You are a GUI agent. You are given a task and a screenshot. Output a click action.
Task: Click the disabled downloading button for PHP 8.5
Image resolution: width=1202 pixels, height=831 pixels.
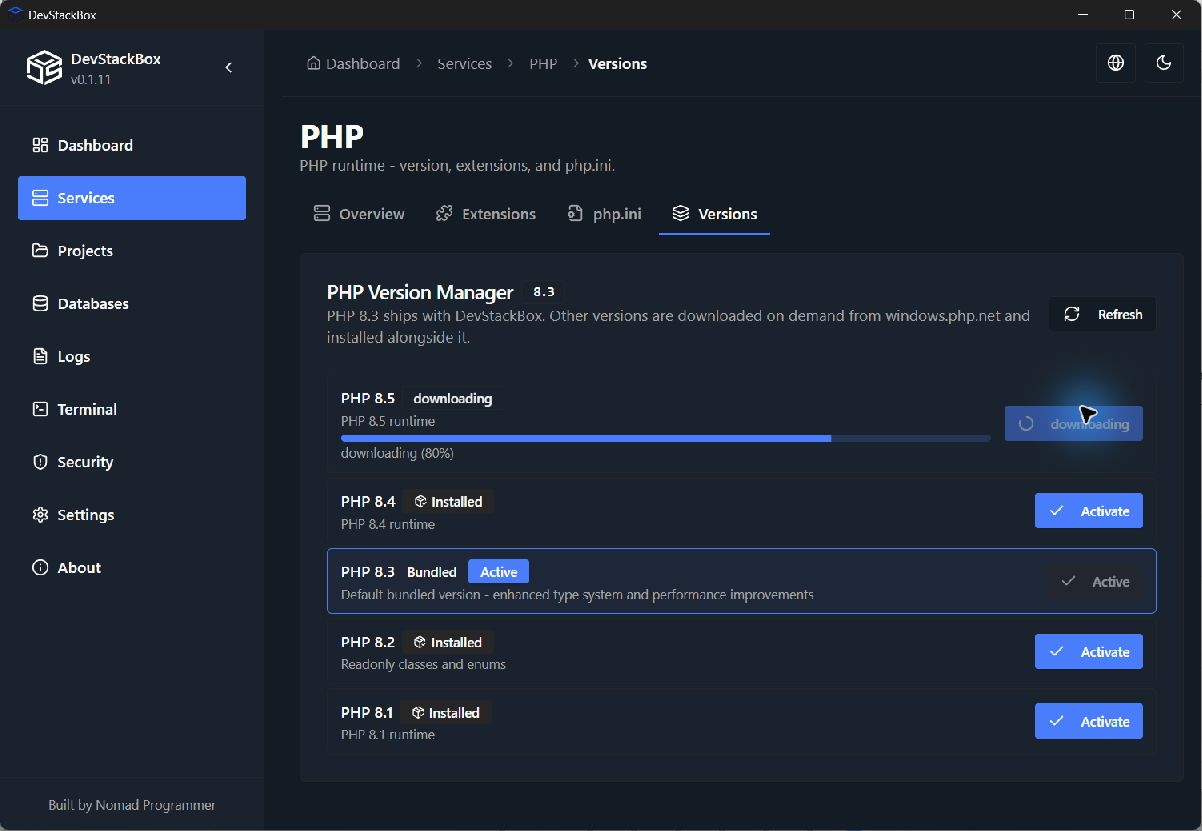click(1074, 424)
